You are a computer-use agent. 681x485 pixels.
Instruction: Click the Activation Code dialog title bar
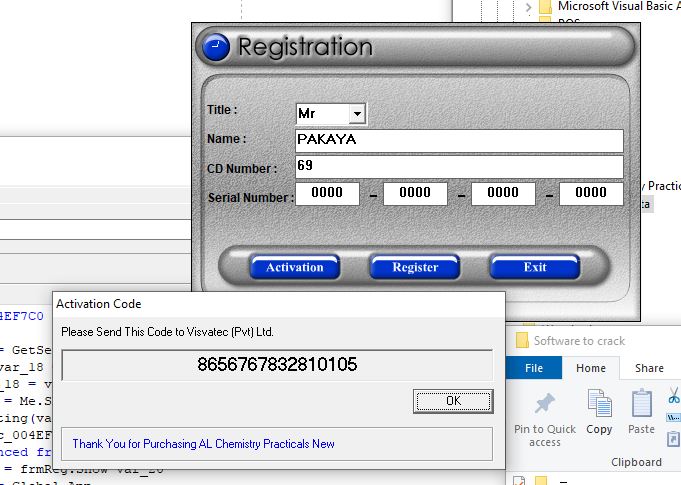[278, 304]
